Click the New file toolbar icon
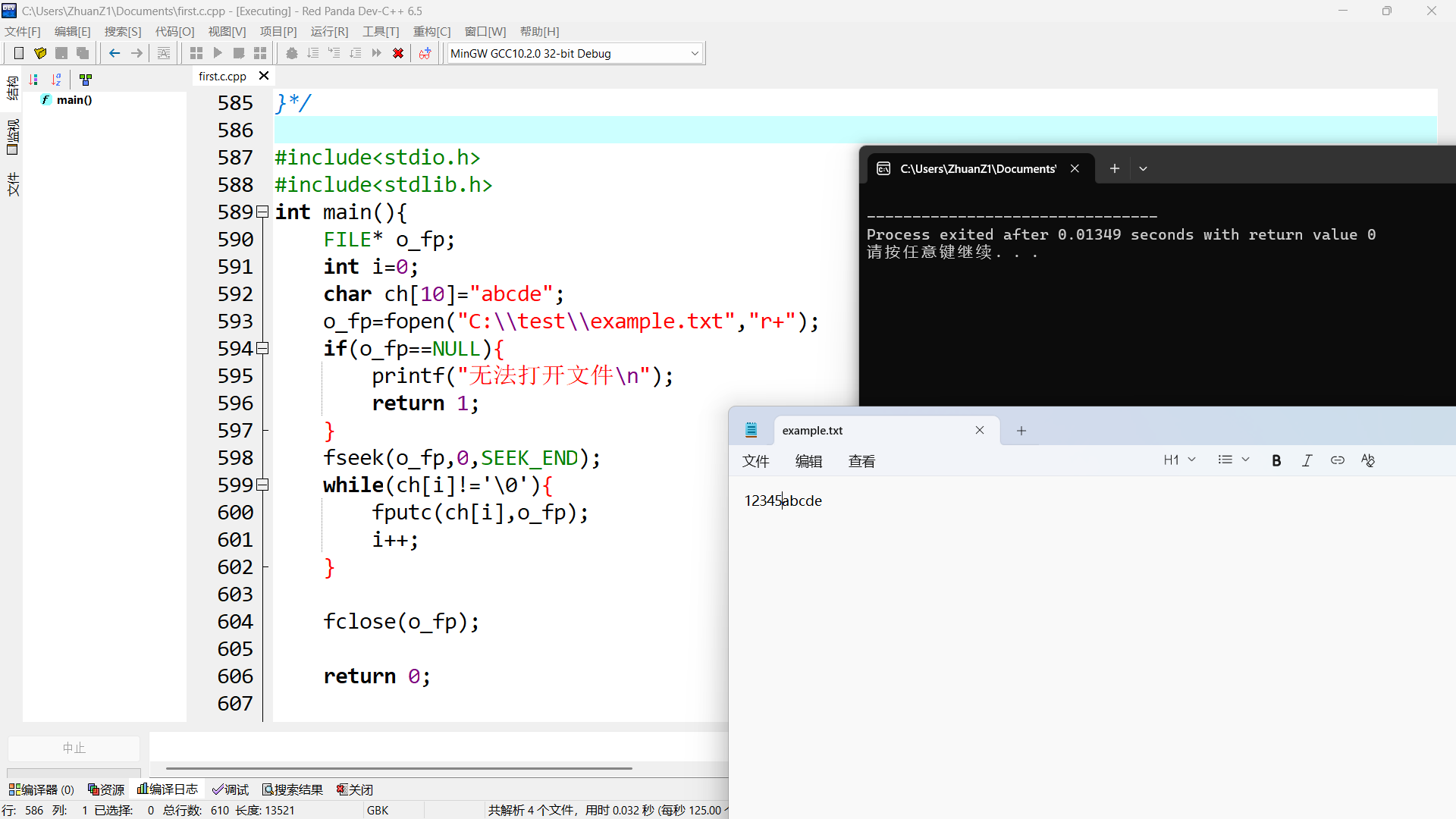The width and height of the screenshot is (1456, 819). click(19, 53)
